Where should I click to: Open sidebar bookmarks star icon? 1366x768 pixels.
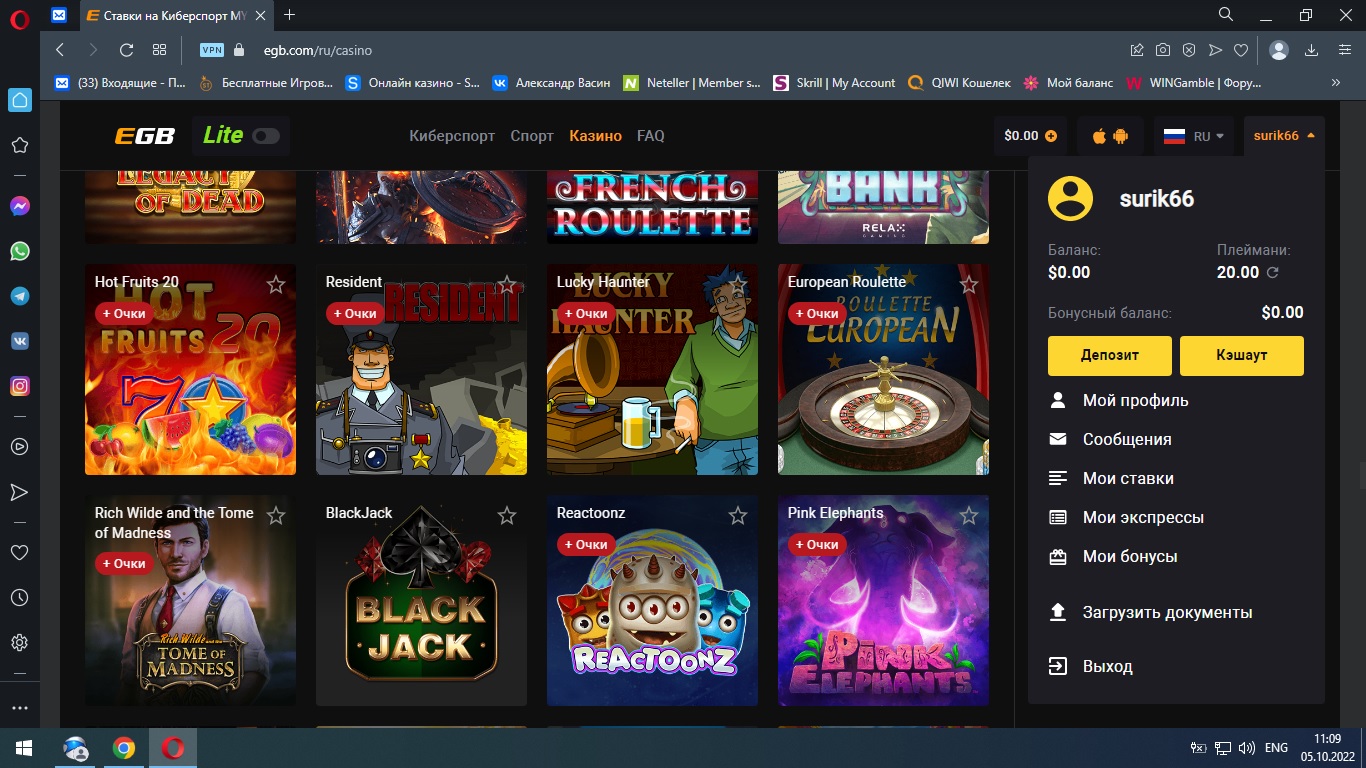point(19,145)
